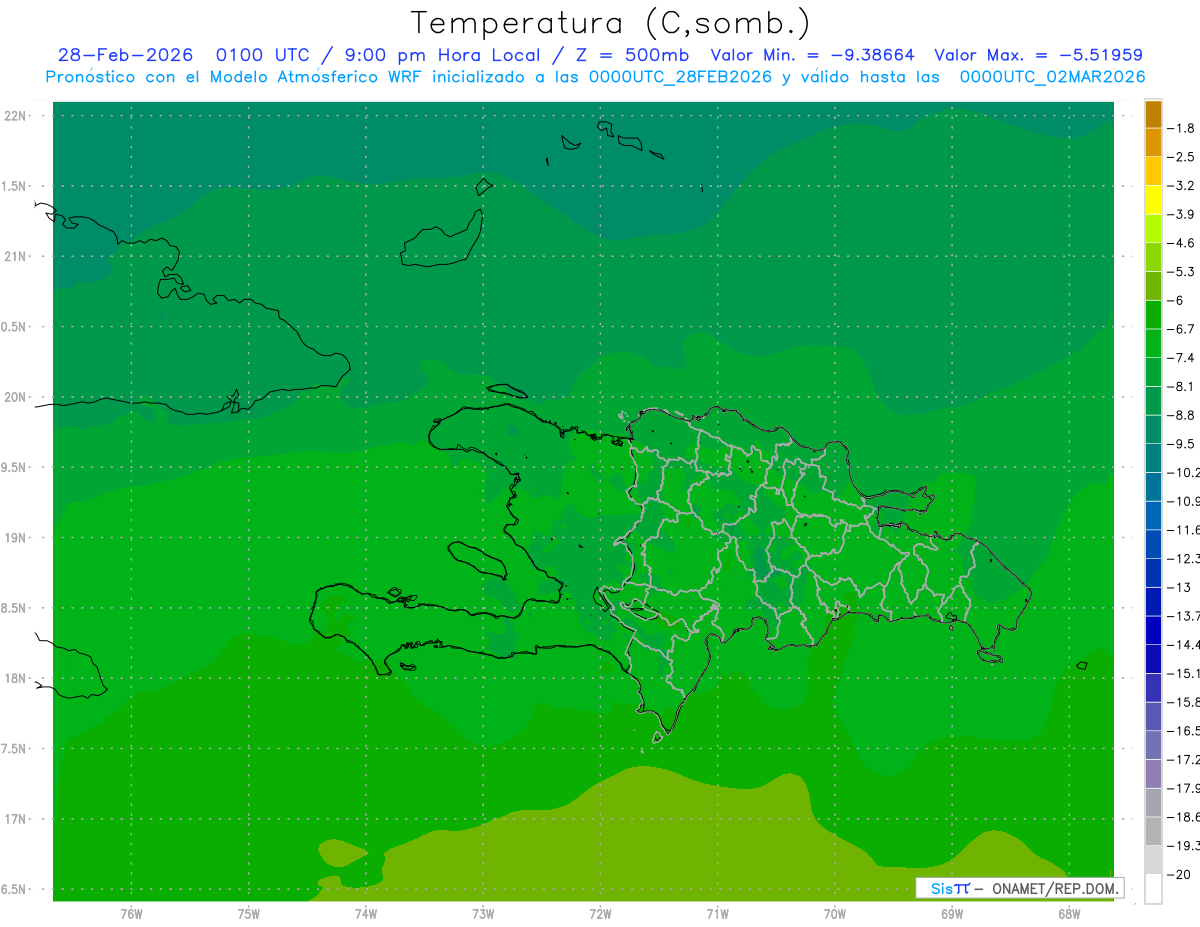Click the "-1.8" colorbar label

[x=1181, y=128]
